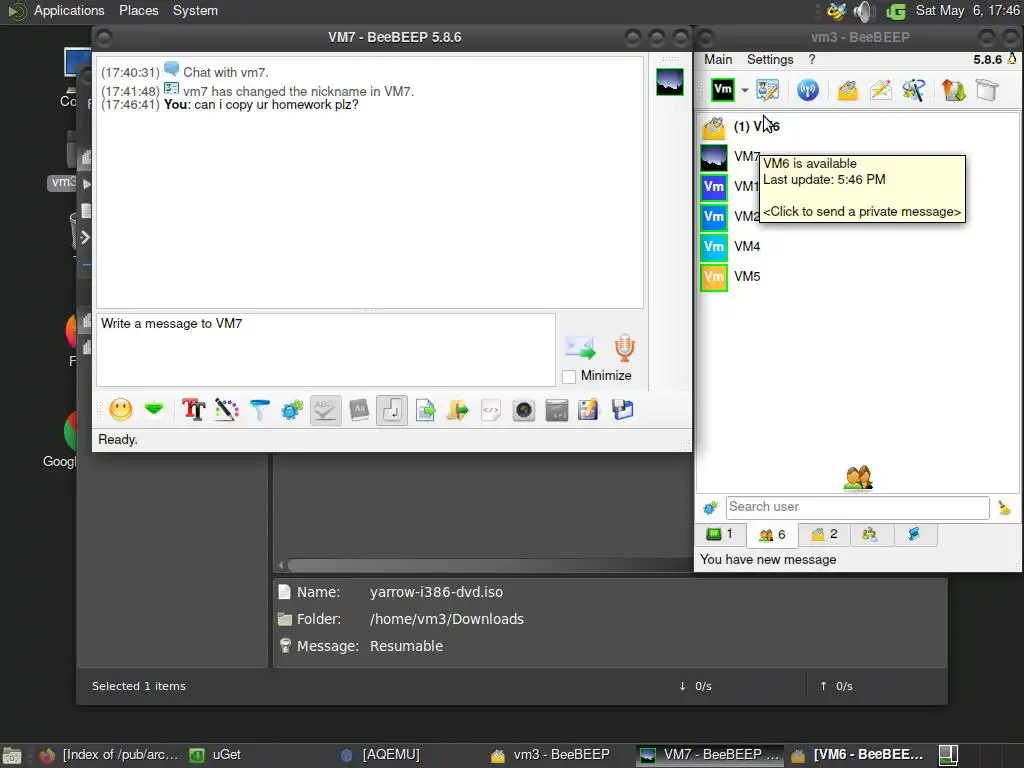Click the yellow envelope unread messages toolbar icon
This screenshot has width=1024, height=768.
848,90
